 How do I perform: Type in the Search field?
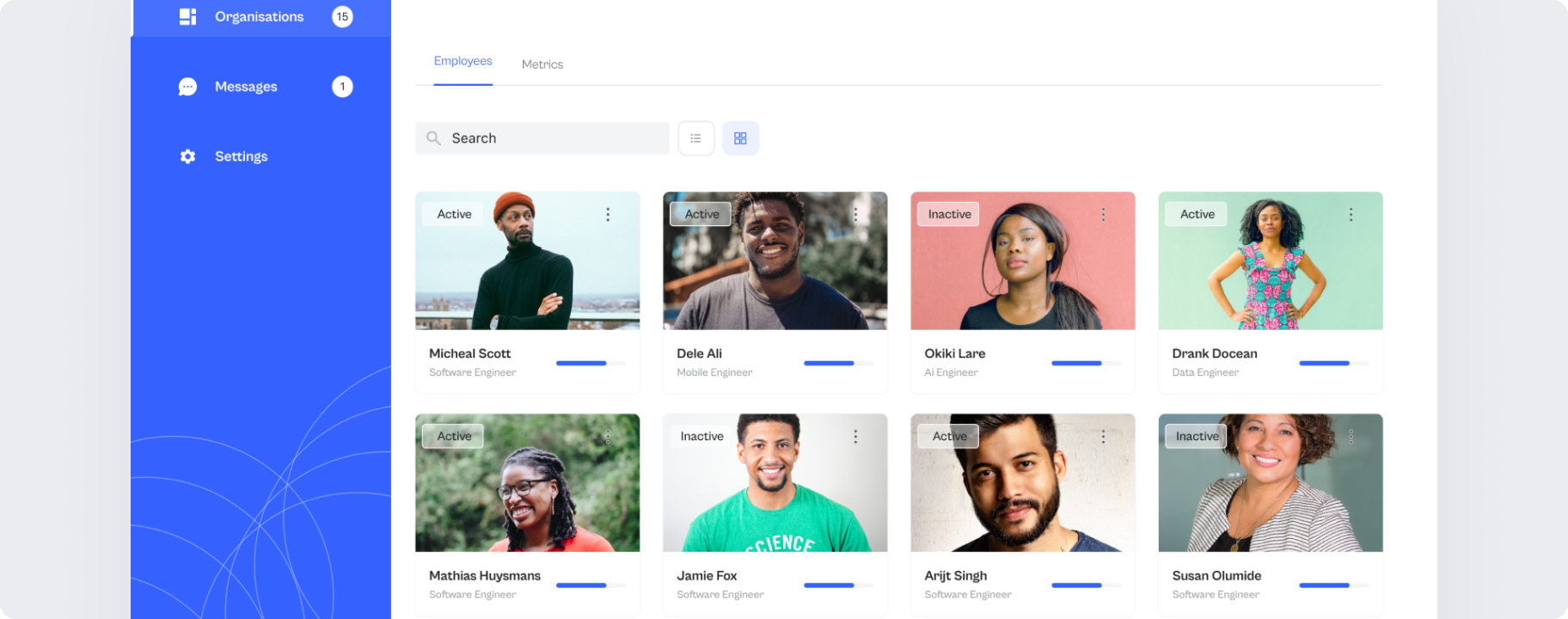[x=554, y=138]
